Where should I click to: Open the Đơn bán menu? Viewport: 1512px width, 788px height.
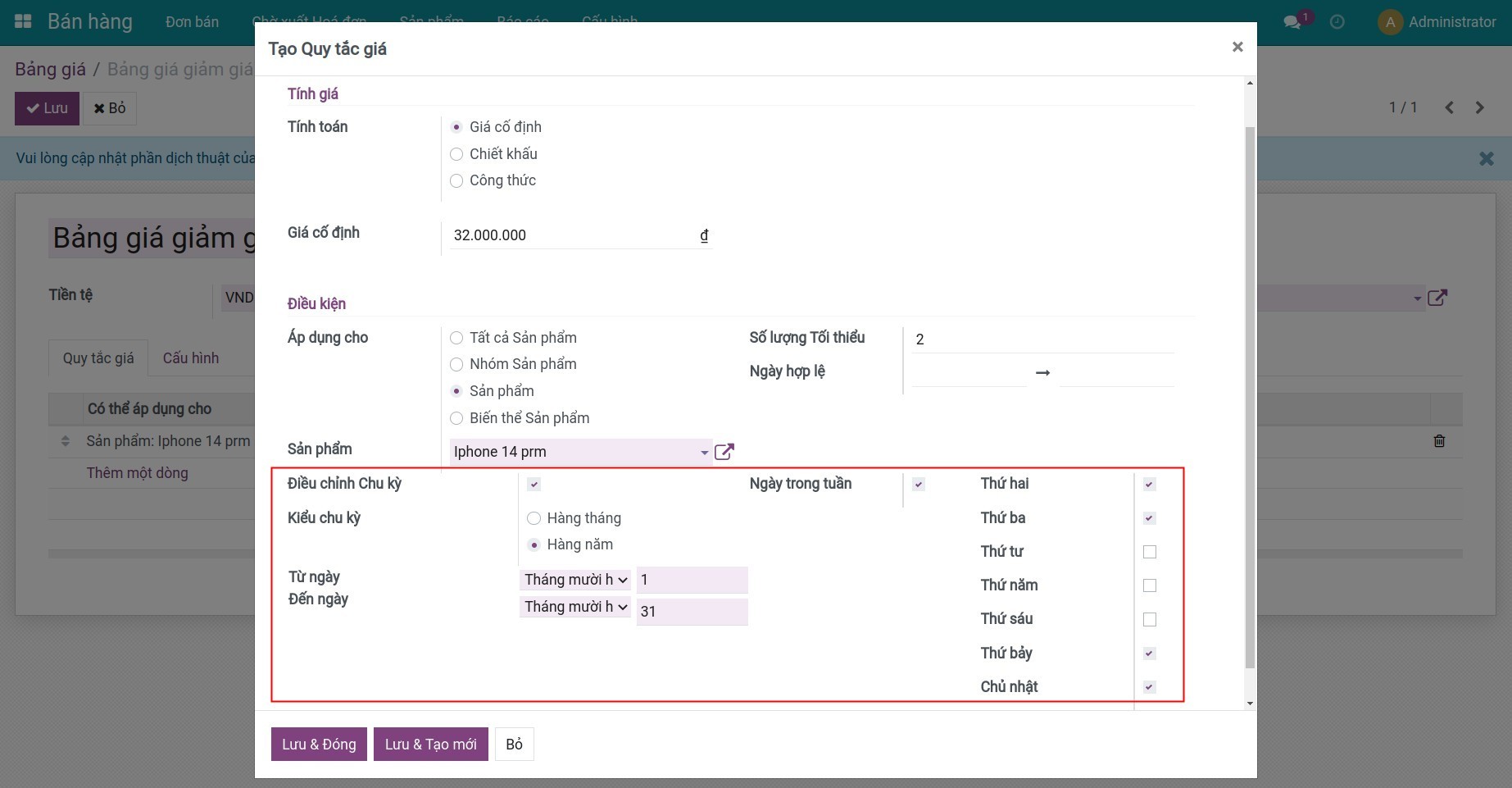[192, 22]
